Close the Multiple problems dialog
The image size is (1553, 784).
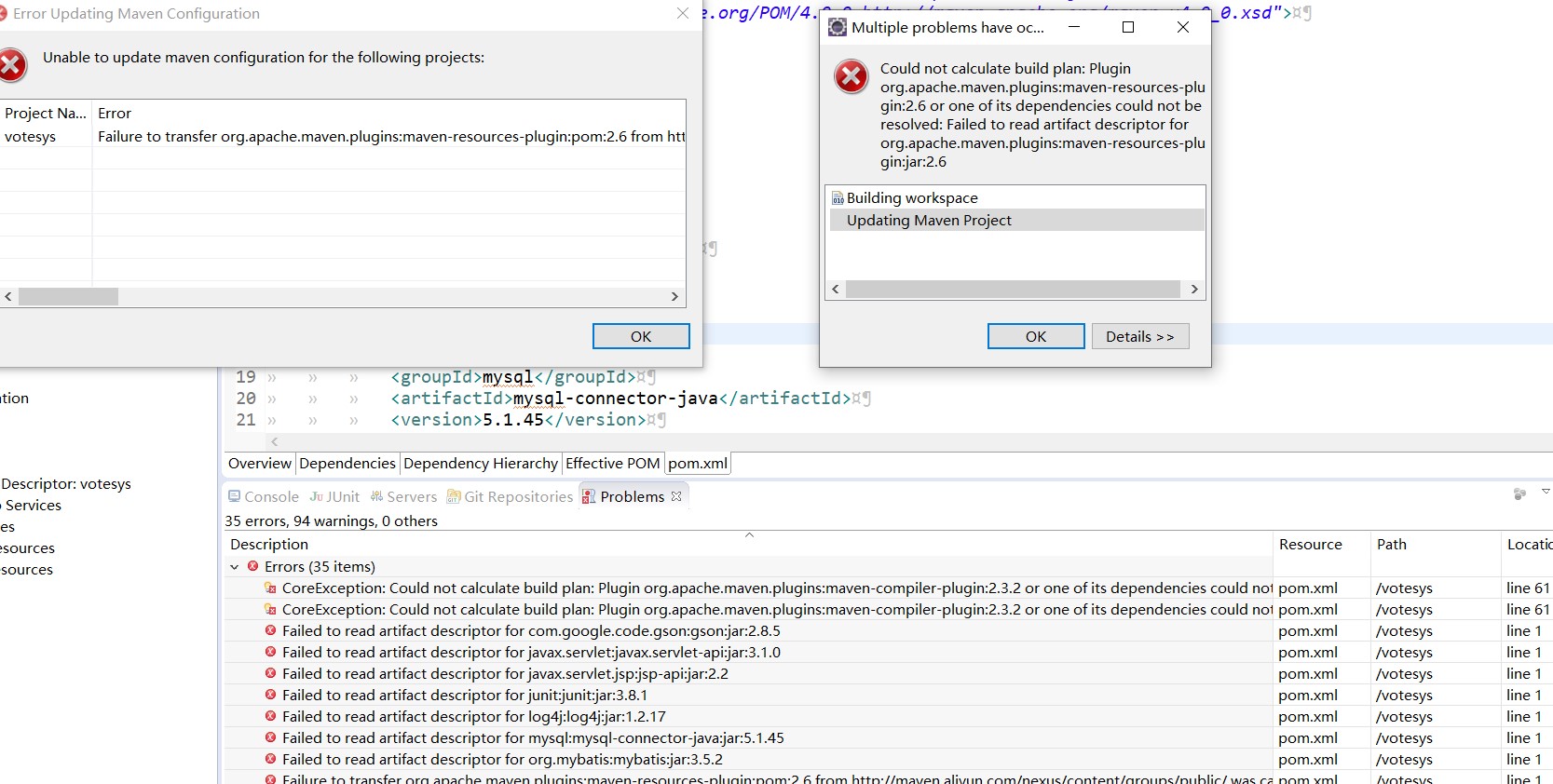(x=1183, y=27)
